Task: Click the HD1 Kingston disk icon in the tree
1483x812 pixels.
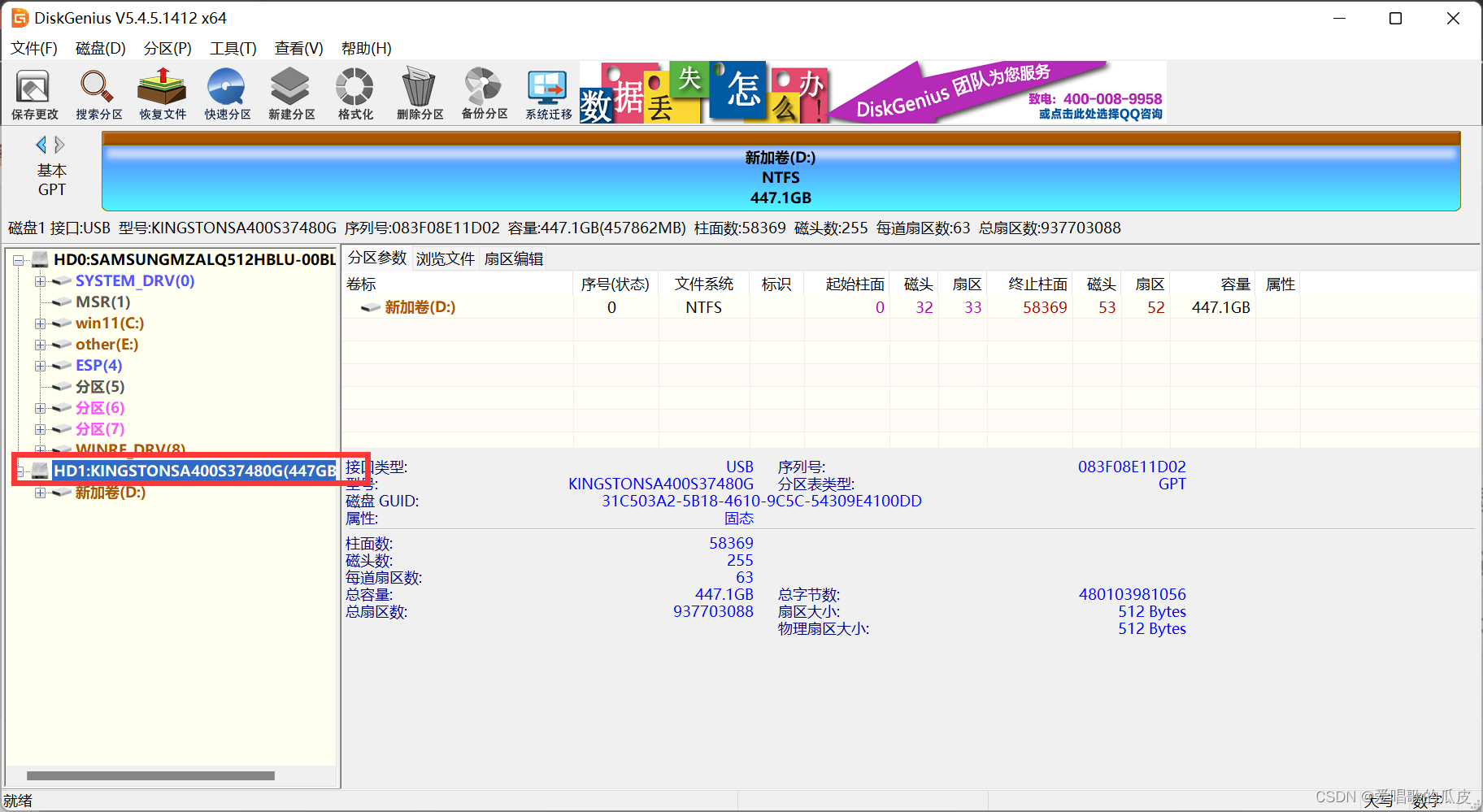Action: pos(40,470)
